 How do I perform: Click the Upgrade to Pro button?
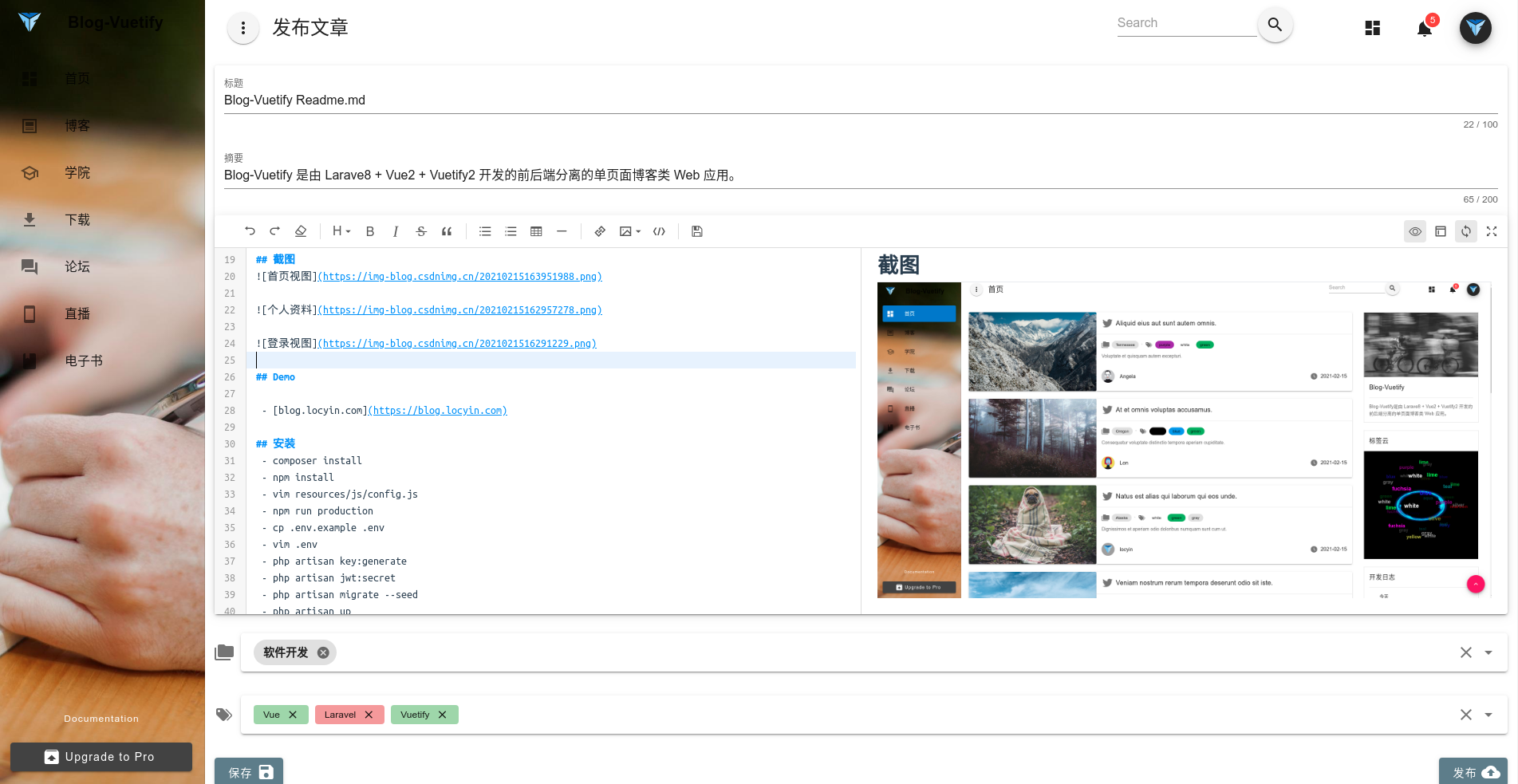pyautogui.click(x=101, y=757)
